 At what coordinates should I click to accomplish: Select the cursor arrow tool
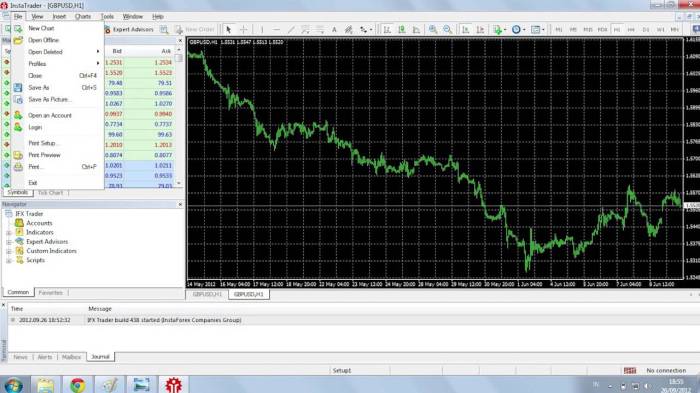pos(229,29)
